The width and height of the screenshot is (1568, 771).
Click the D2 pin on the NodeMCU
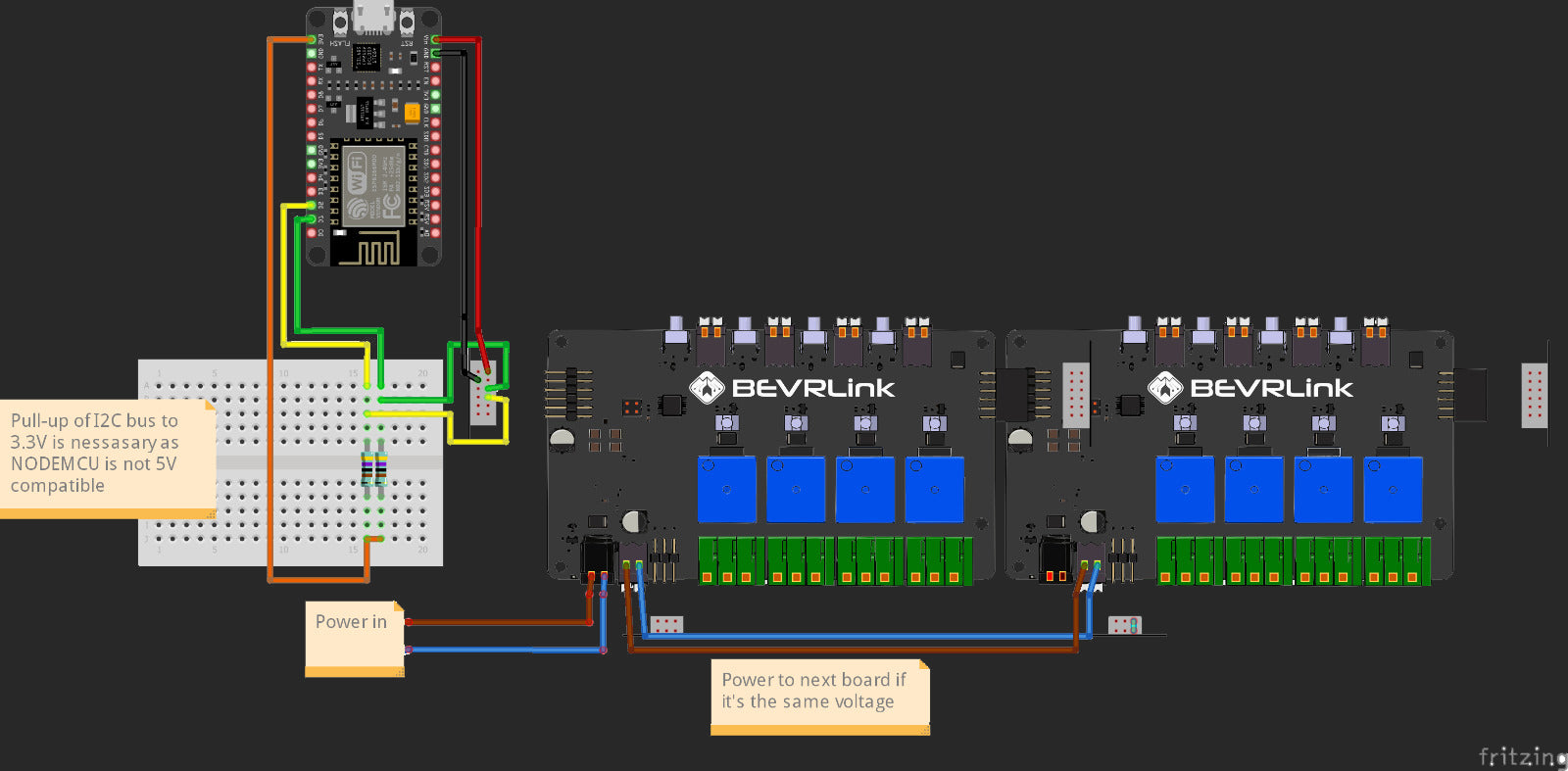[x=312, y=206]
